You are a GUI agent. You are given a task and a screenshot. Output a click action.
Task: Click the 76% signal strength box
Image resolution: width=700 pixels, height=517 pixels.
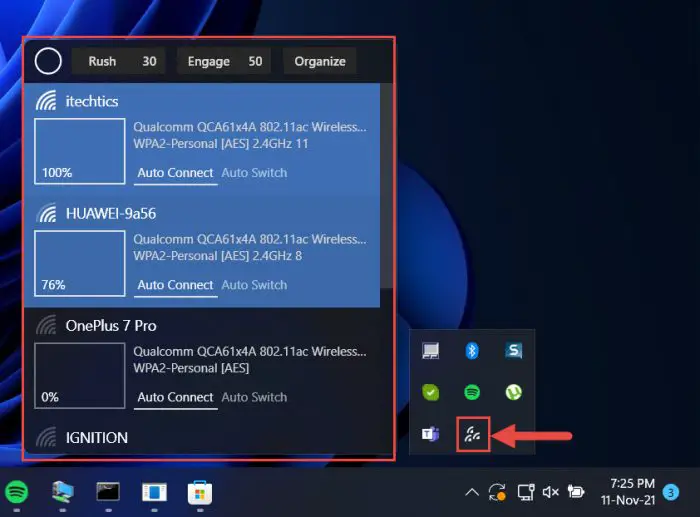tap(80, 263)
